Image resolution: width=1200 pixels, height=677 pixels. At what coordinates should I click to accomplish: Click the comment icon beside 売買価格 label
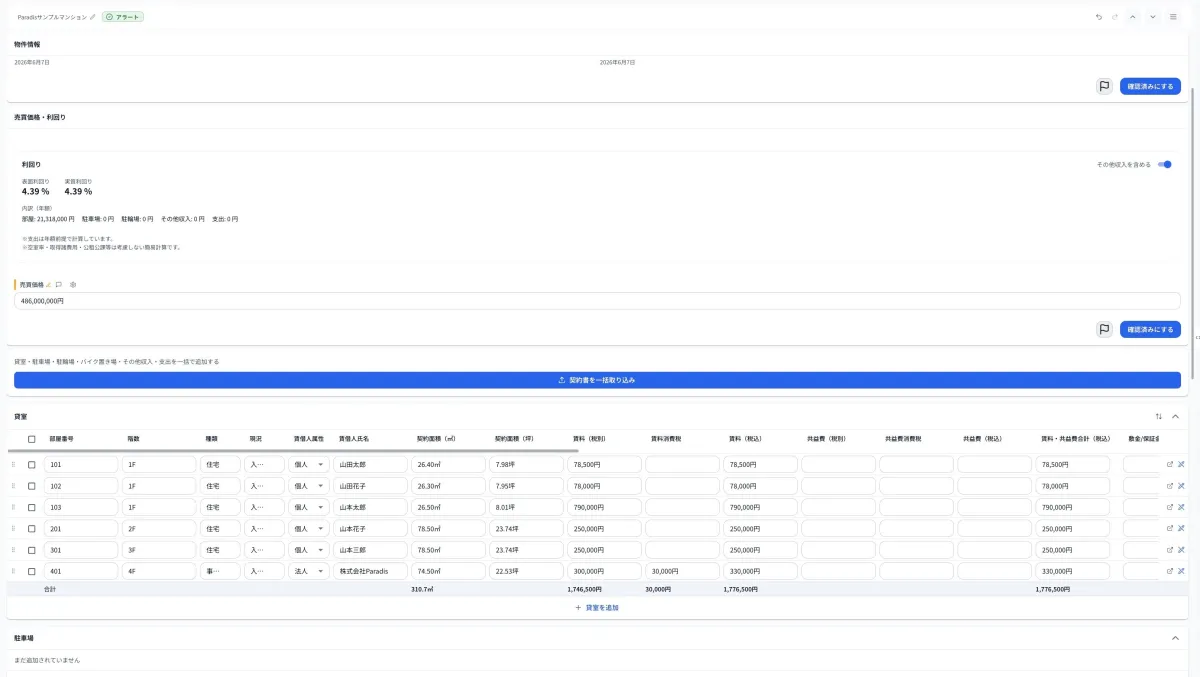pyautogui.click(x=59, y=284)
